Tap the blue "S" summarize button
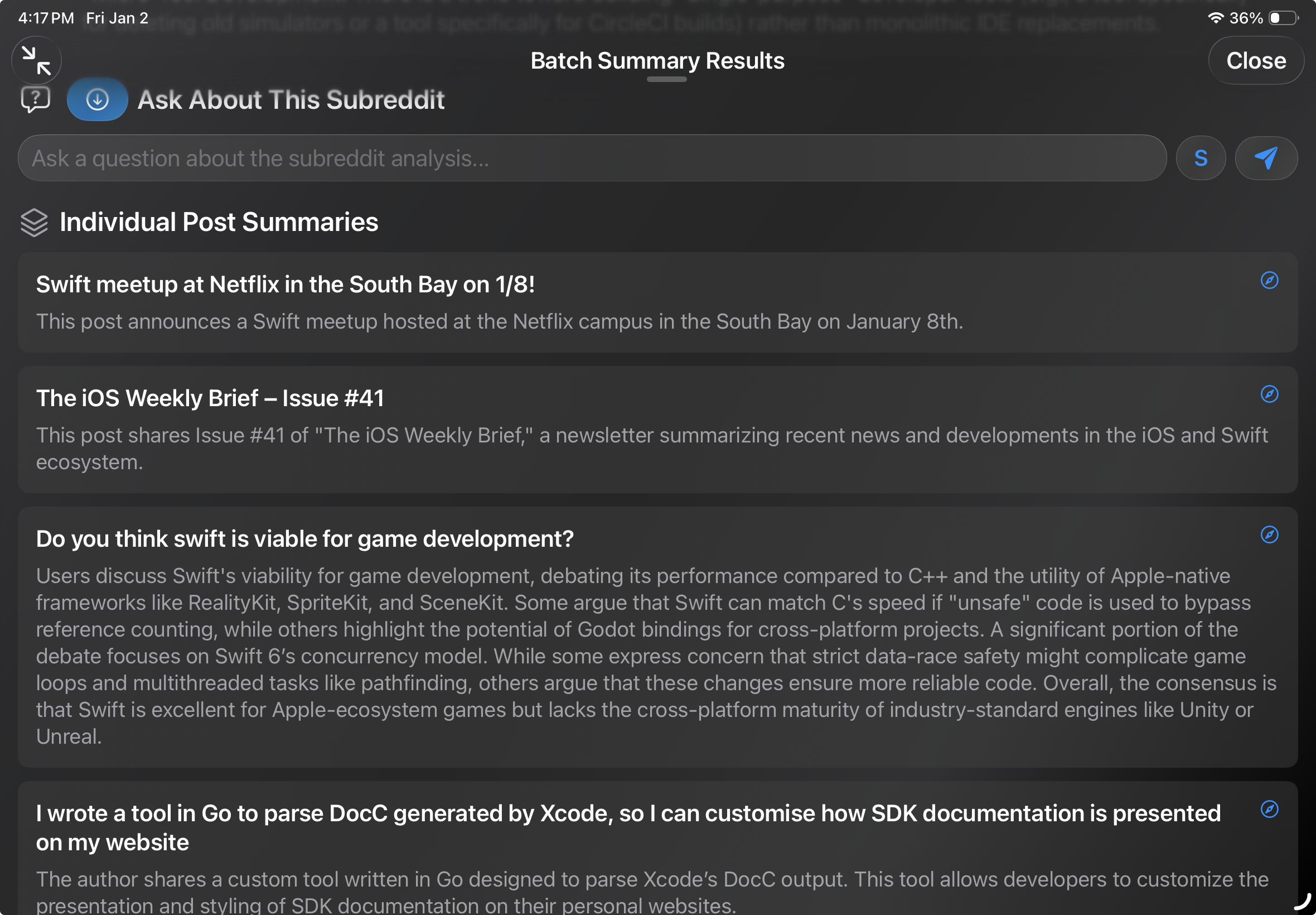Screen dimensions: 1316x915 [1201, 158]
